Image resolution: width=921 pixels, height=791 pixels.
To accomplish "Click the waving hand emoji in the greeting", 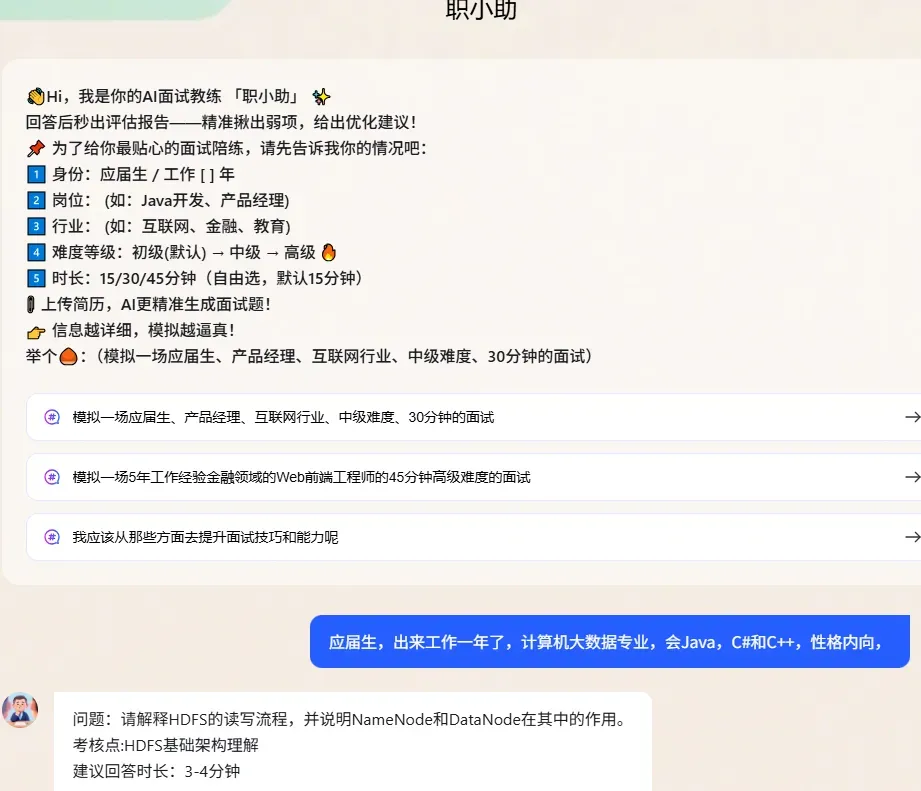I will click(36, 96).
